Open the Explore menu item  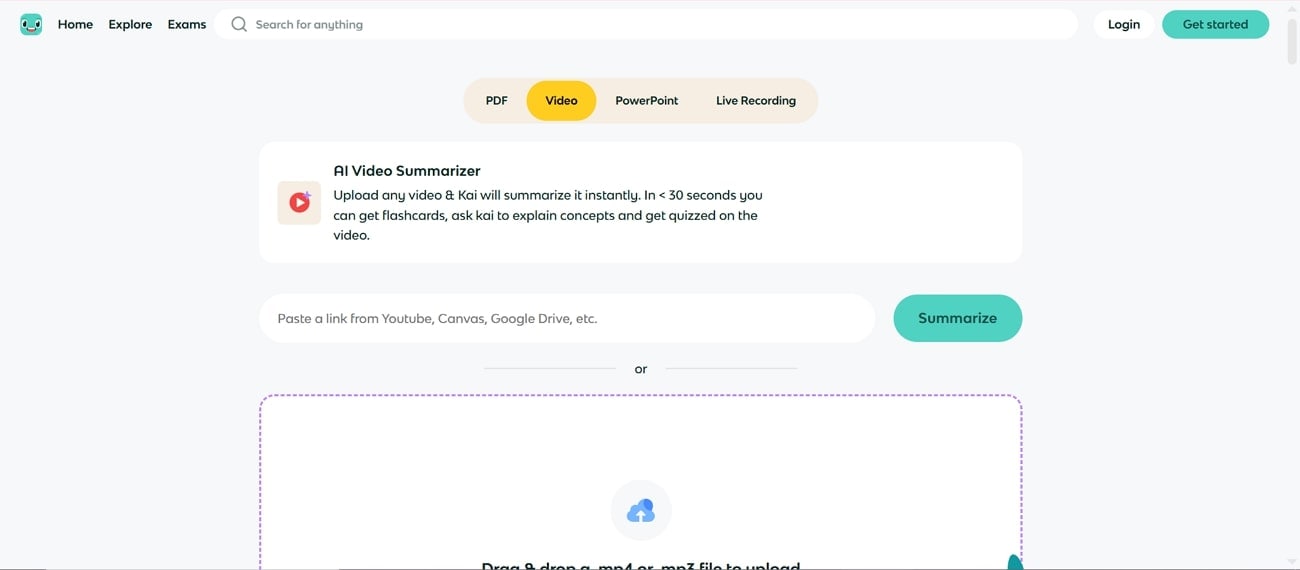pos(130,24)
